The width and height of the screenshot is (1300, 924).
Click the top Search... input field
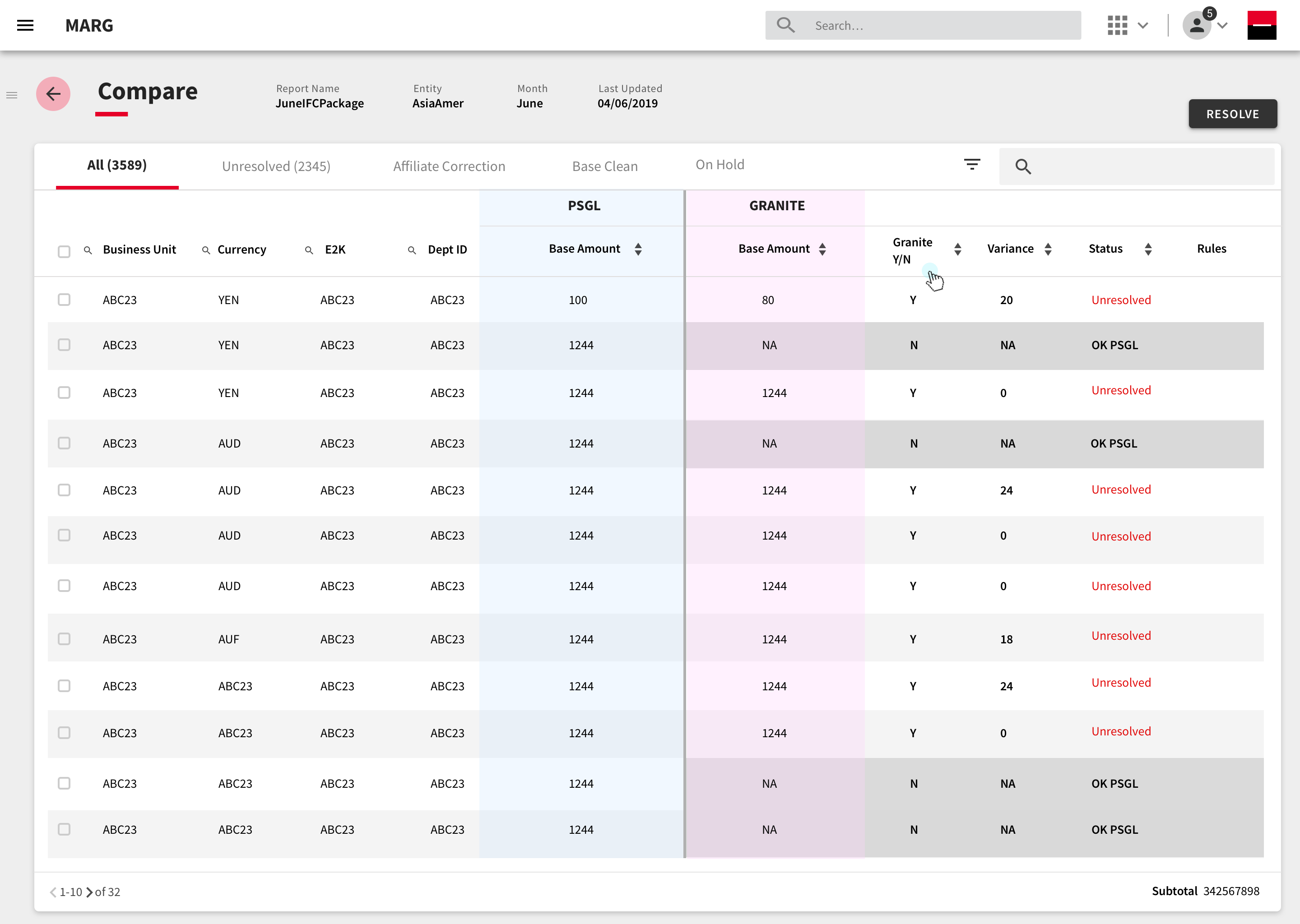(923, 25)
